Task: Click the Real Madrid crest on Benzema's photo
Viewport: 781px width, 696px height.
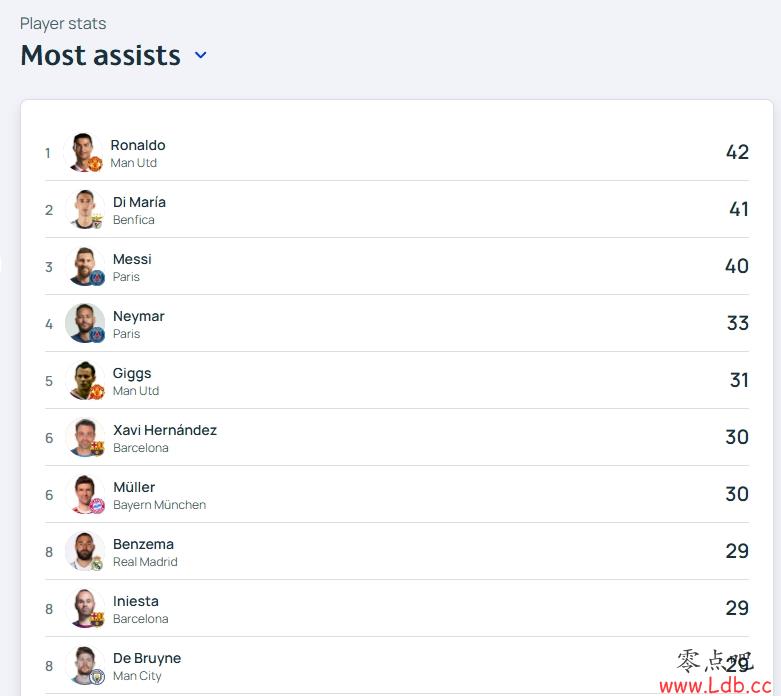Action: pyautogui.click(x=97, y=563)
